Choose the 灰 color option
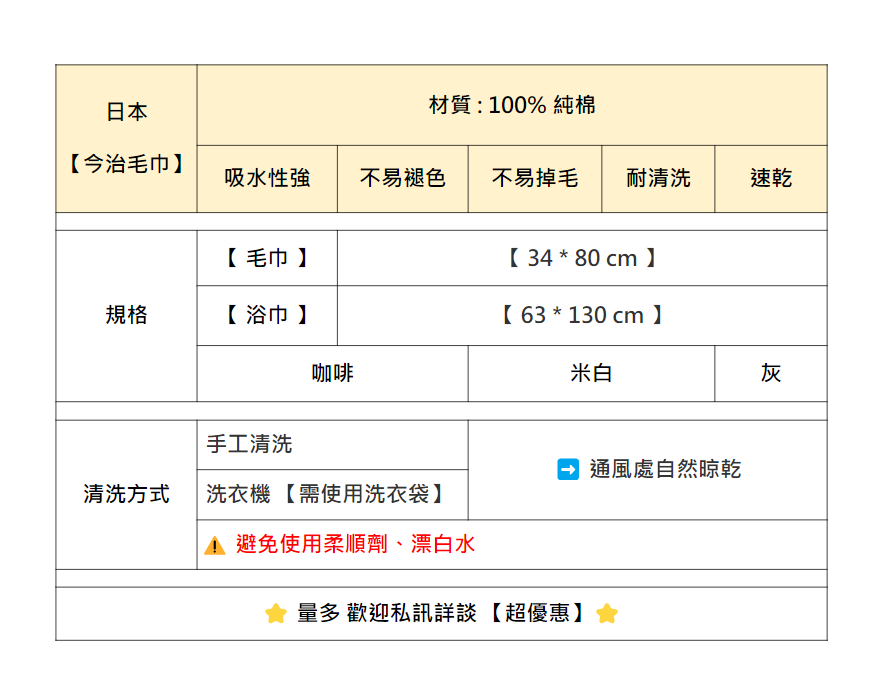Image resolution: width=878 pixels, height=694 pixels. [x=771, y=374]
